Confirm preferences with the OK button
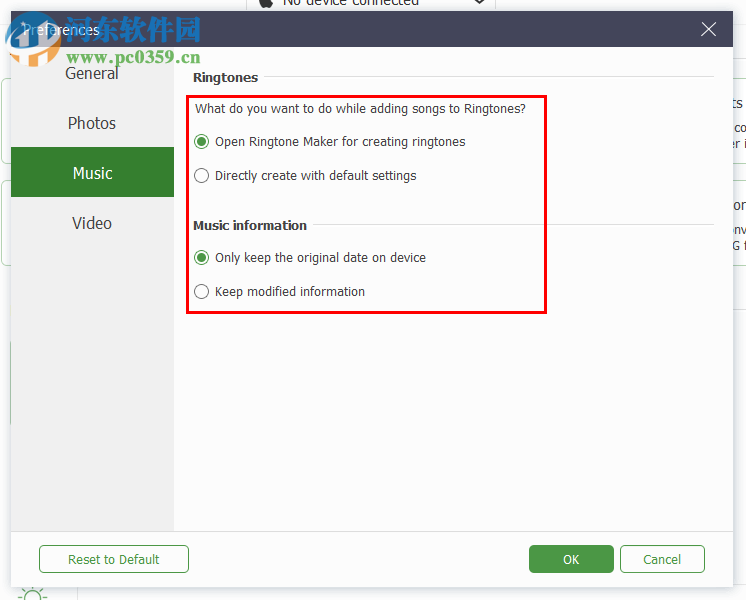Image resolution: width=746 pixels, height=600 pixels. coord(571,559)
